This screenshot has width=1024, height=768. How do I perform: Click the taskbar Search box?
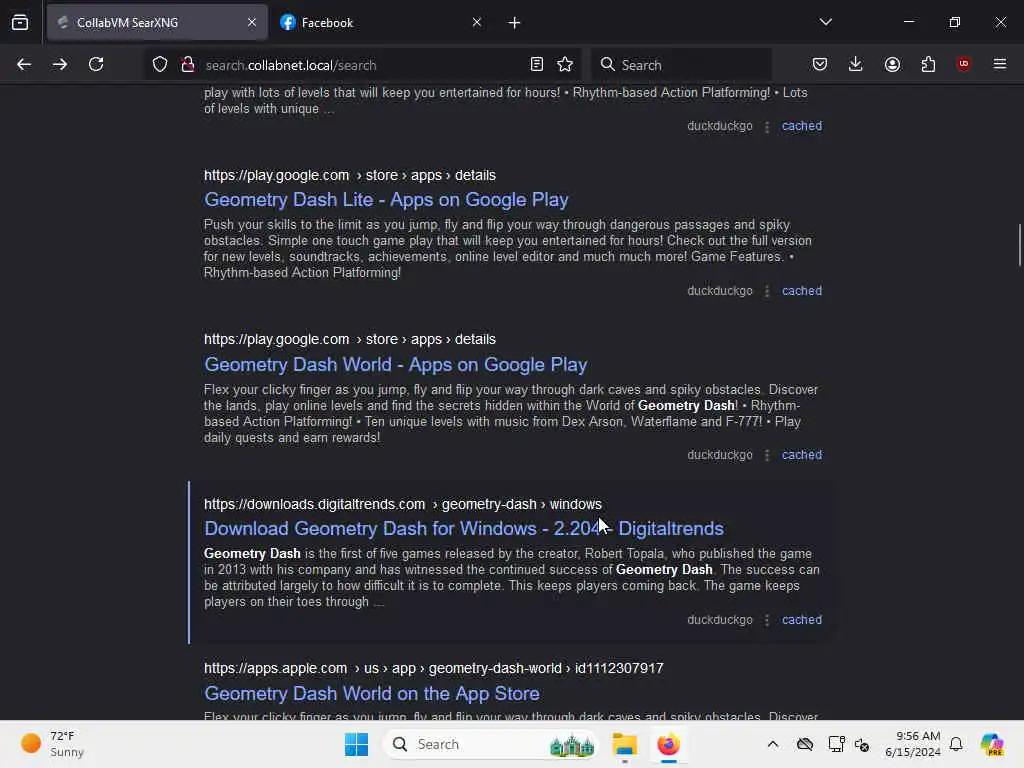[x=490, y=744]
